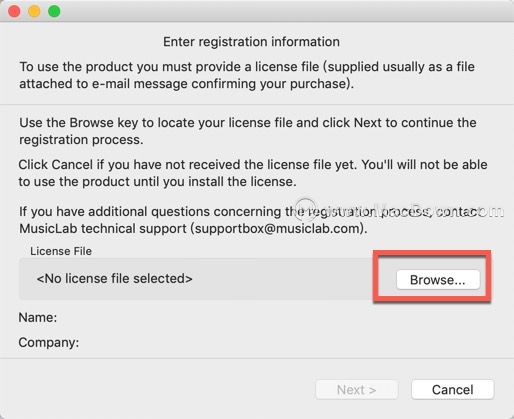Click the 'Use the Browse key' instruction text

[x=248, y=131]
